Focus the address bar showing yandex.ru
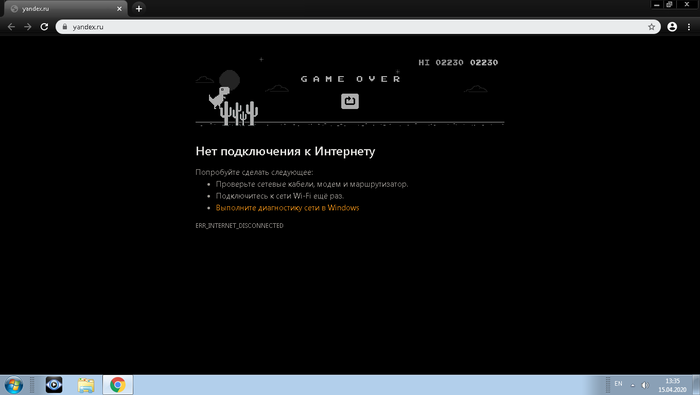This screenshot has width=700, height=395. click(x=358, y=27)
